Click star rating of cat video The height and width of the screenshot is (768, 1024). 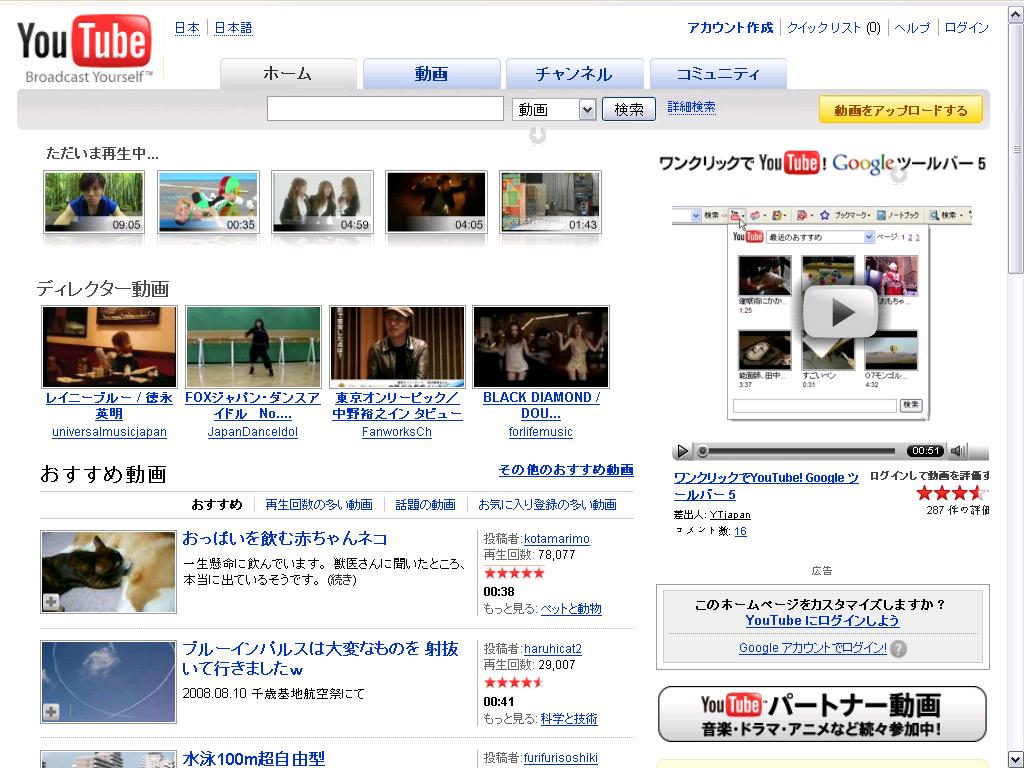(x=514, y=573)
